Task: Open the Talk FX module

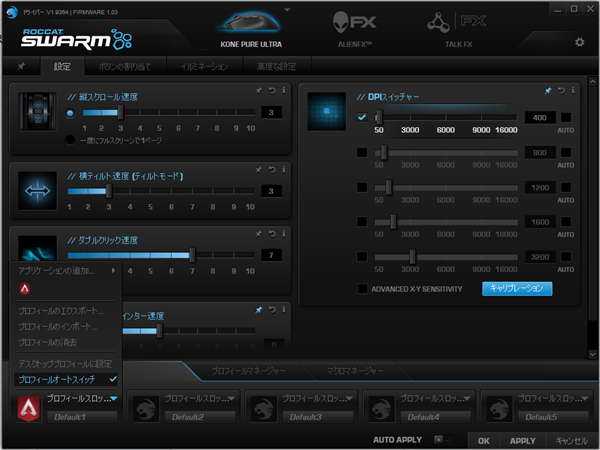Action: [458, 30]
